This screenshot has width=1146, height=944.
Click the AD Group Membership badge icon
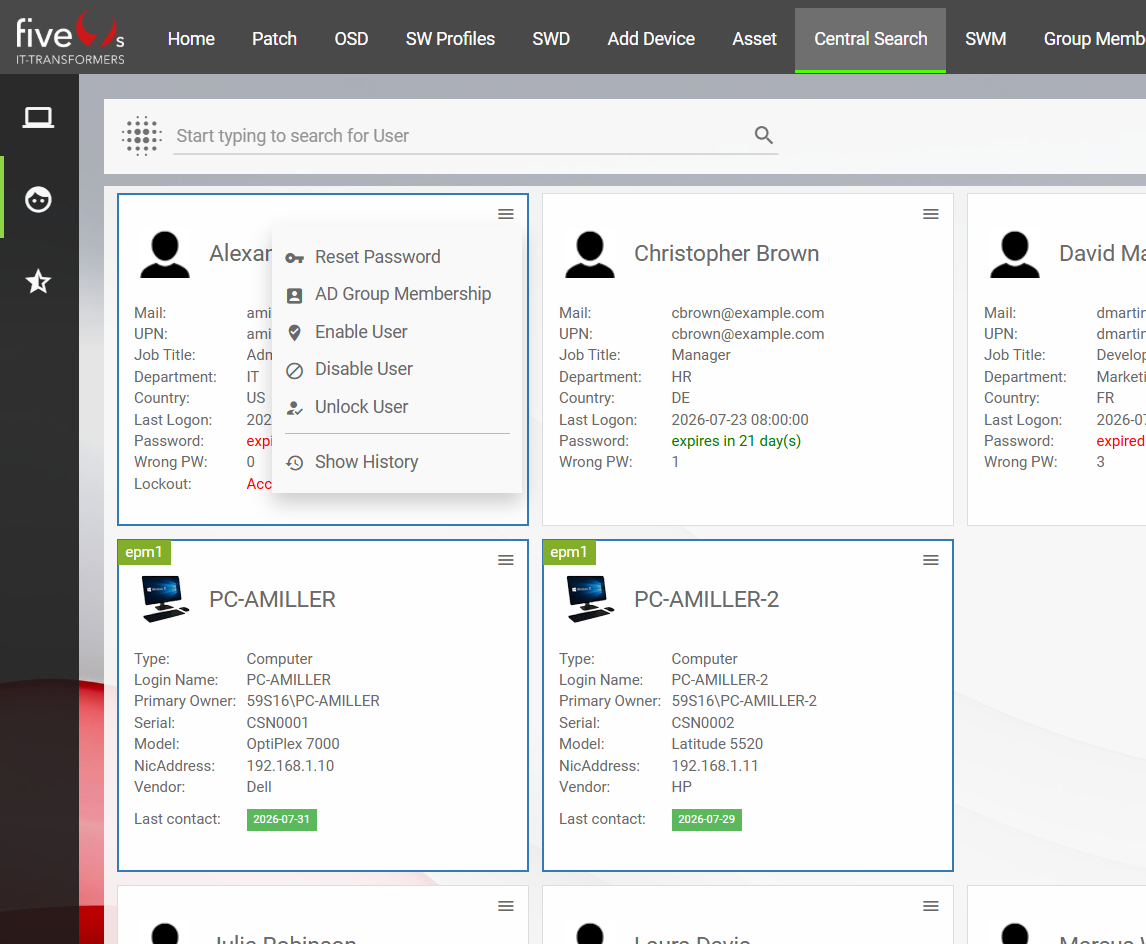295,295
